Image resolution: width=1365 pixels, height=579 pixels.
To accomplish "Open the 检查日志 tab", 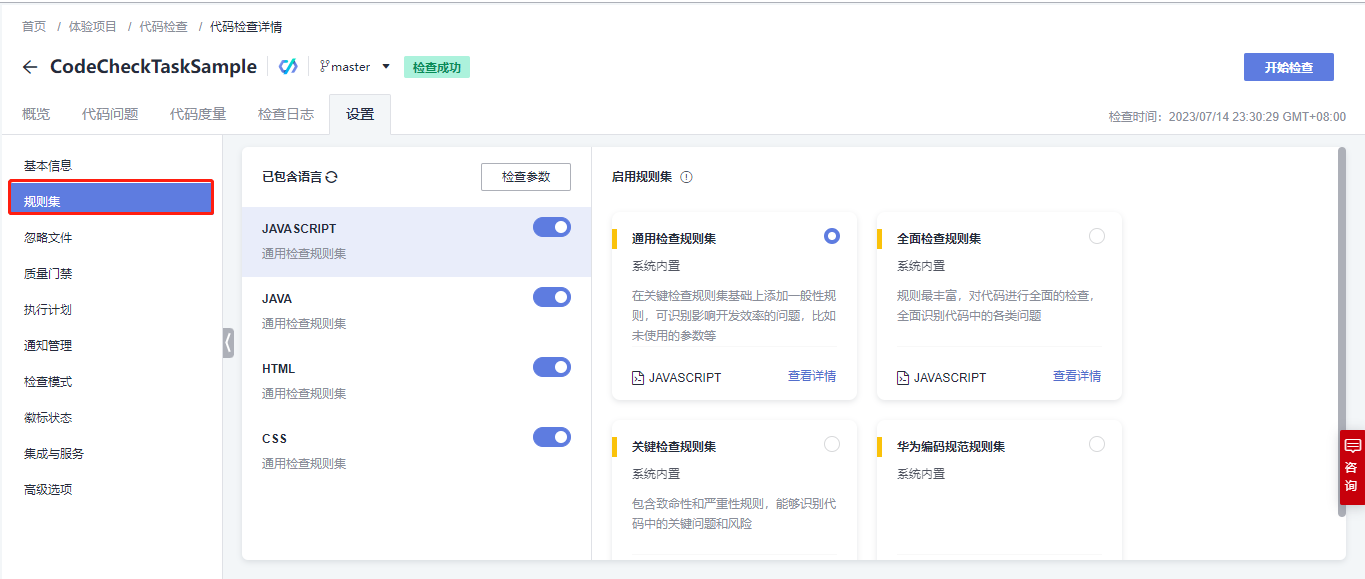I will [286, 114].
